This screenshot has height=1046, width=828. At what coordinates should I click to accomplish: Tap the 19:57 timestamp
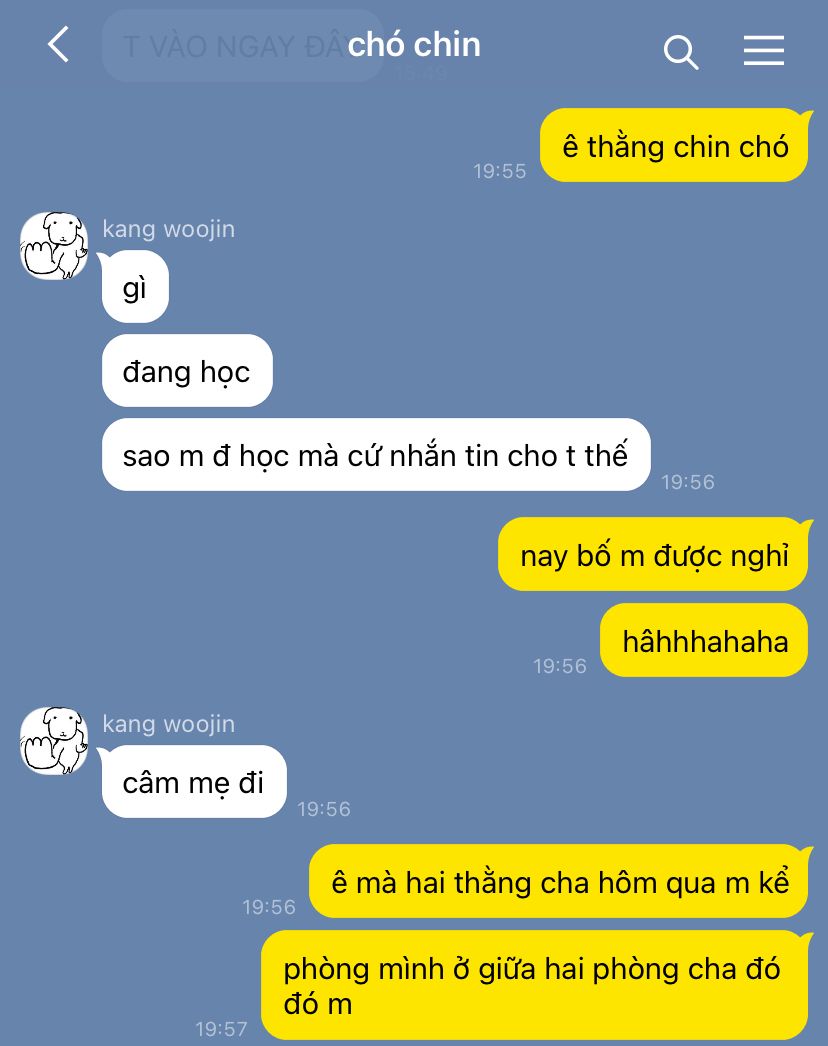pyautogui.click(x=222, y=1029)
